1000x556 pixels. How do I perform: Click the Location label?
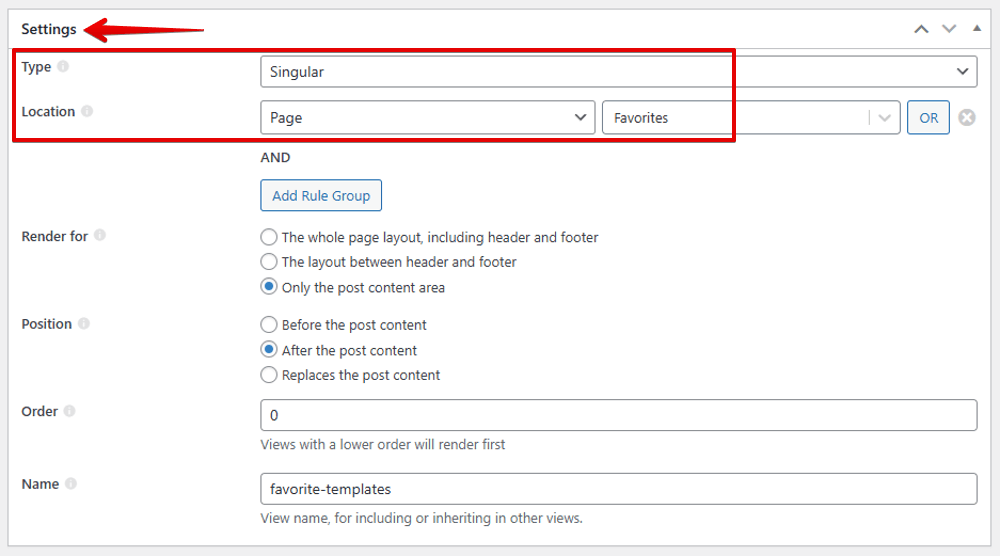[48, 112]
